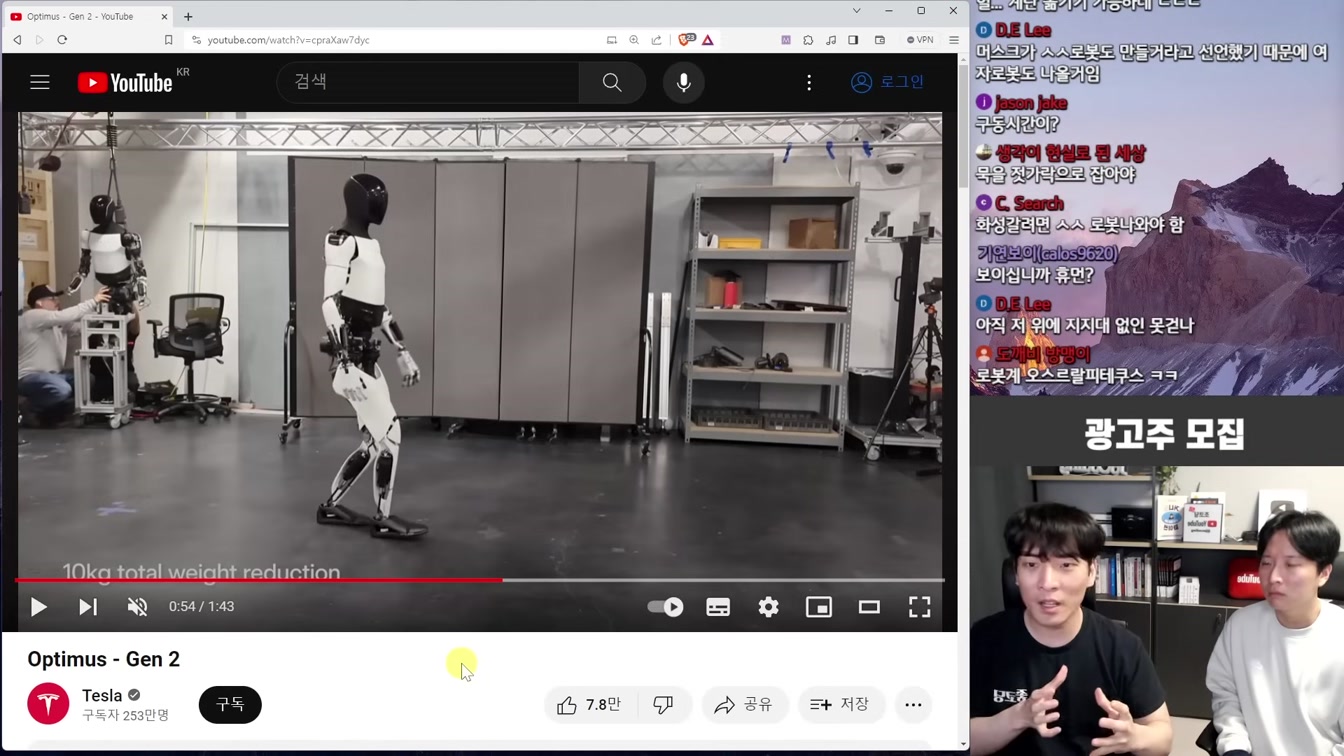Open the Tesla channel avatar
The width and height of the screenshot is (1344, 756).
[x=48, y=704]
